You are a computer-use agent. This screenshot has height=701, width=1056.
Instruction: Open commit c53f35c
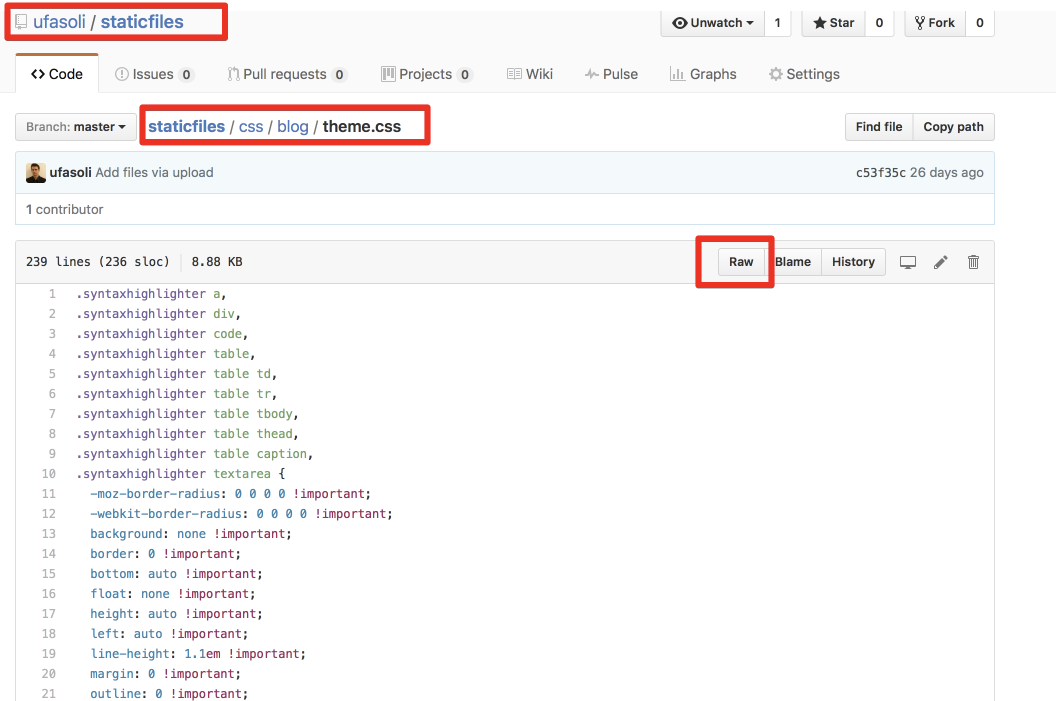pos(881,172)
